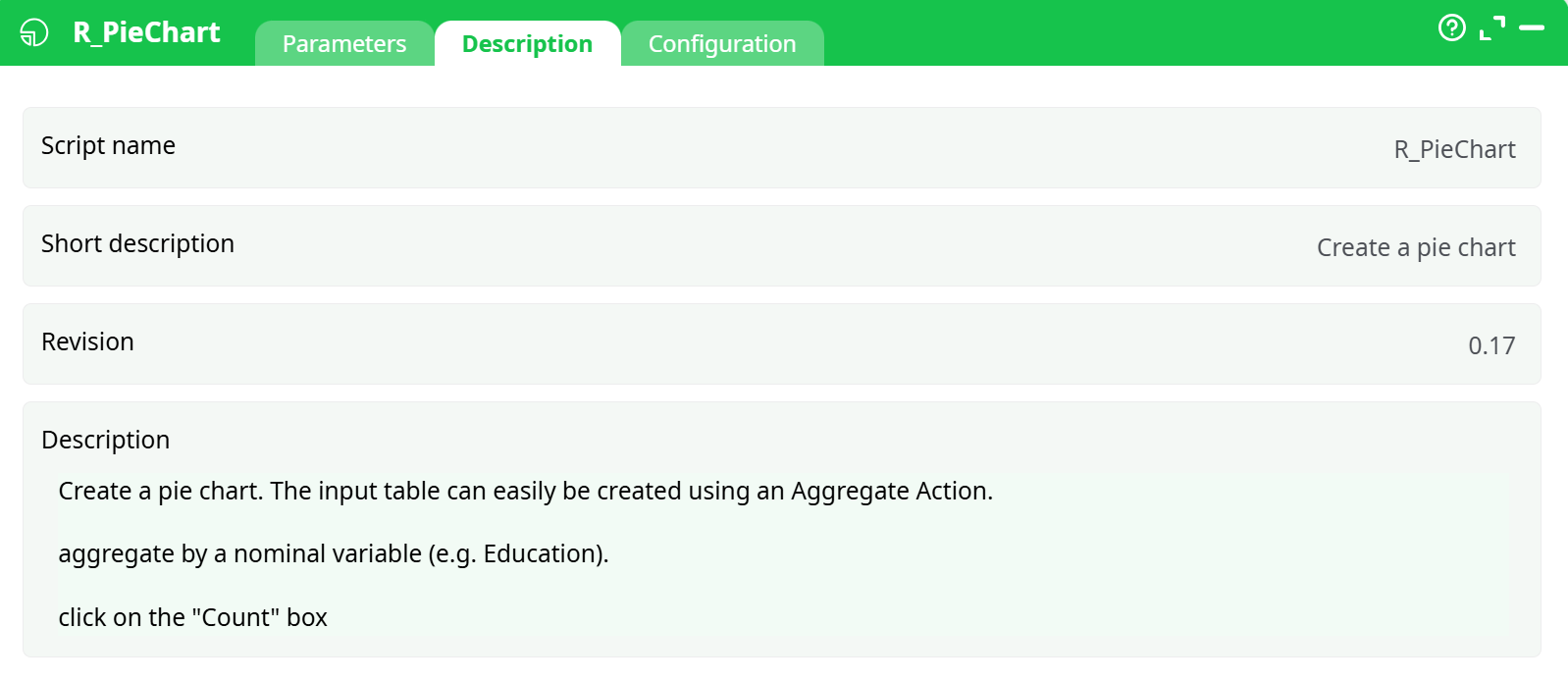1568x681 pixels.
Task: Click the Description section heading
Action: click(105, 440)
